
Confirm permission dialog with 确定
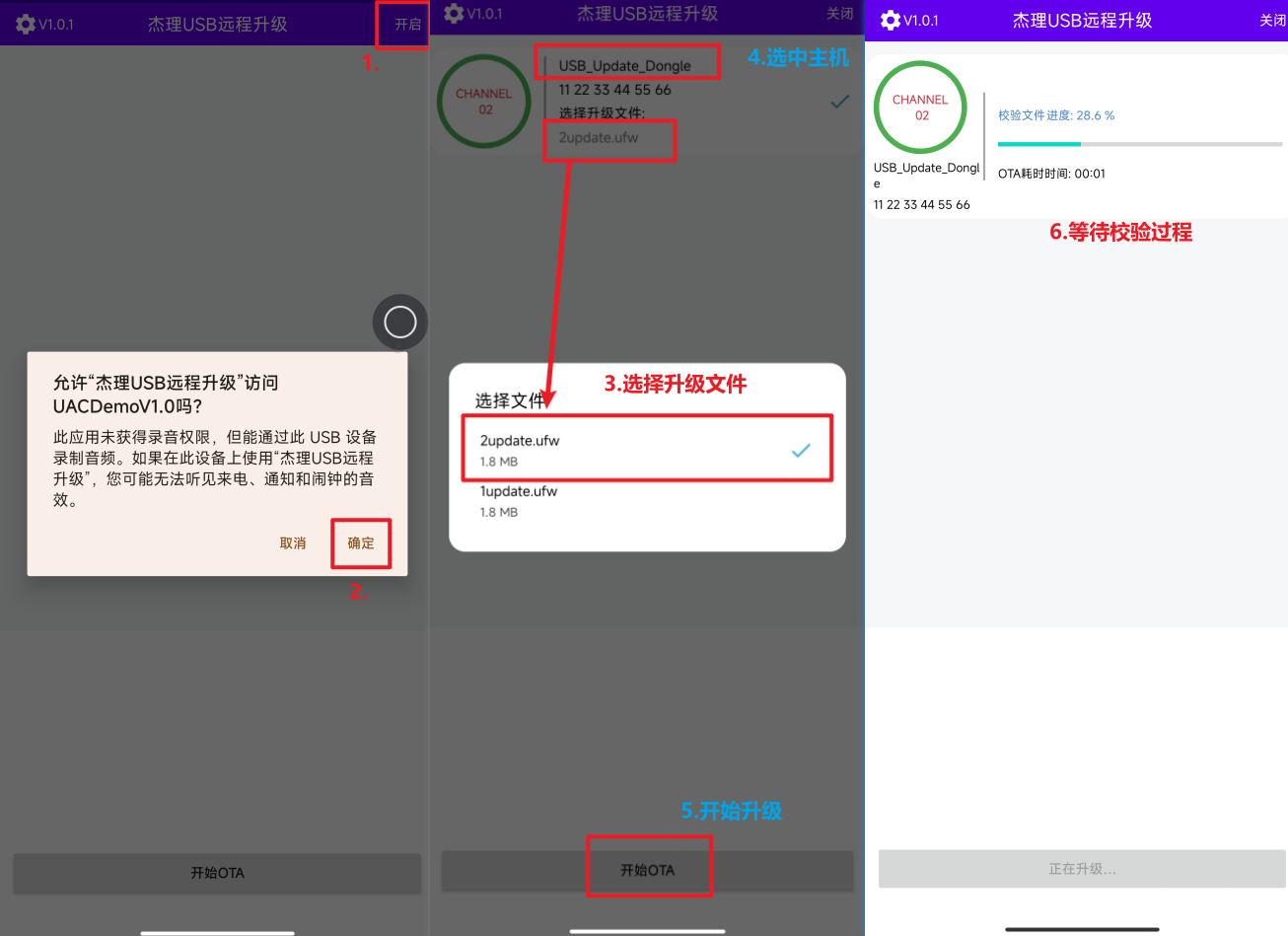point(361,543)
